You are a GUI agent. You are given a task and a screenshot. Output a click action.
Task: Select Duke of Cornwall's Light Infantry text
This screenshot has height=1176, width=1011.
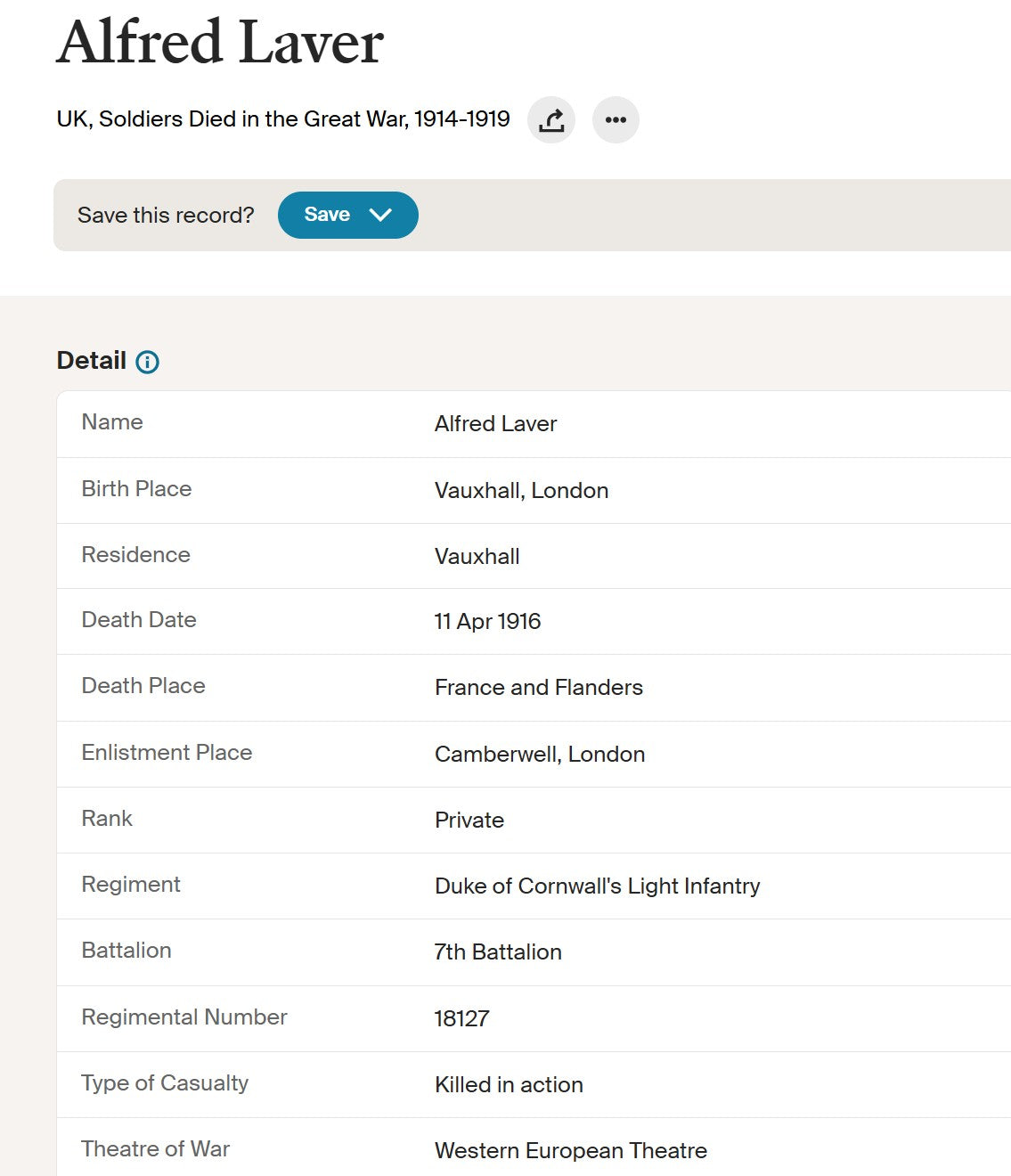597,886
